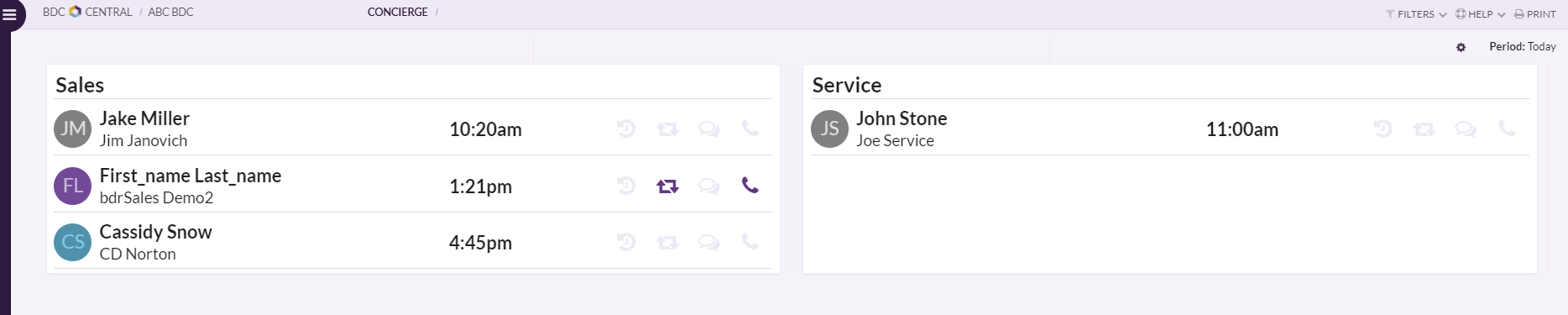Screen dimensions: 1568x315
Task: Expand the Filters dropdown
Action: point(1416,14)
